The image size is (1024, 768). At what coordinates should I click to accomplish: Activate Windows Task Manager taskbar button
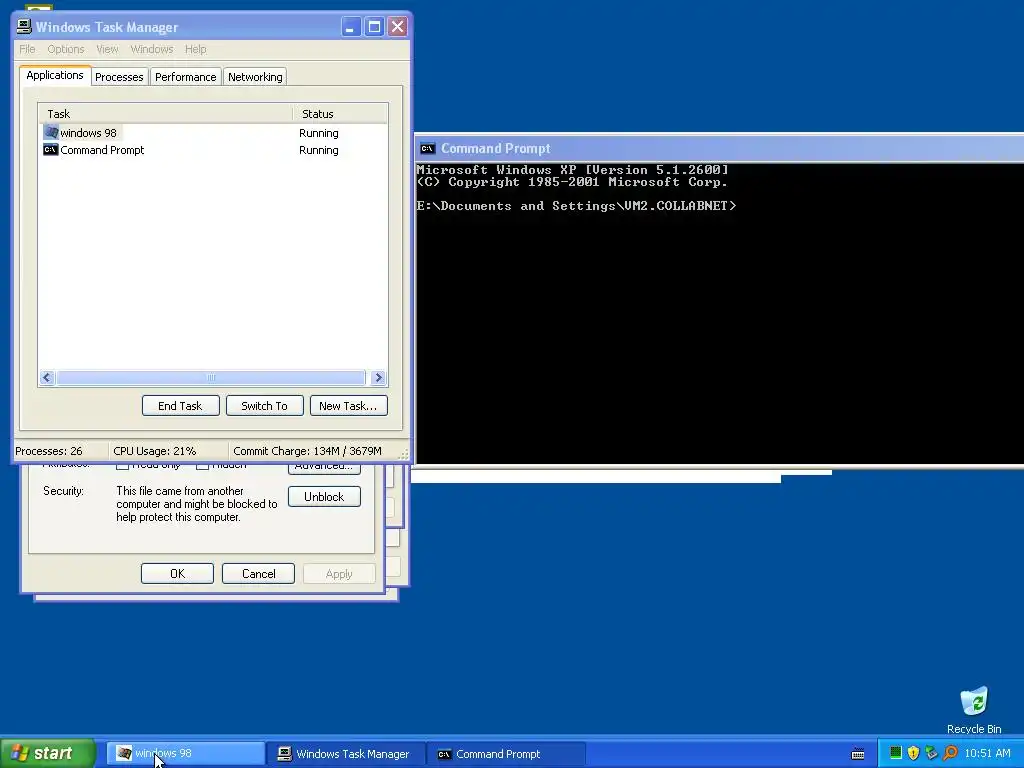click(x=346, y=754)
